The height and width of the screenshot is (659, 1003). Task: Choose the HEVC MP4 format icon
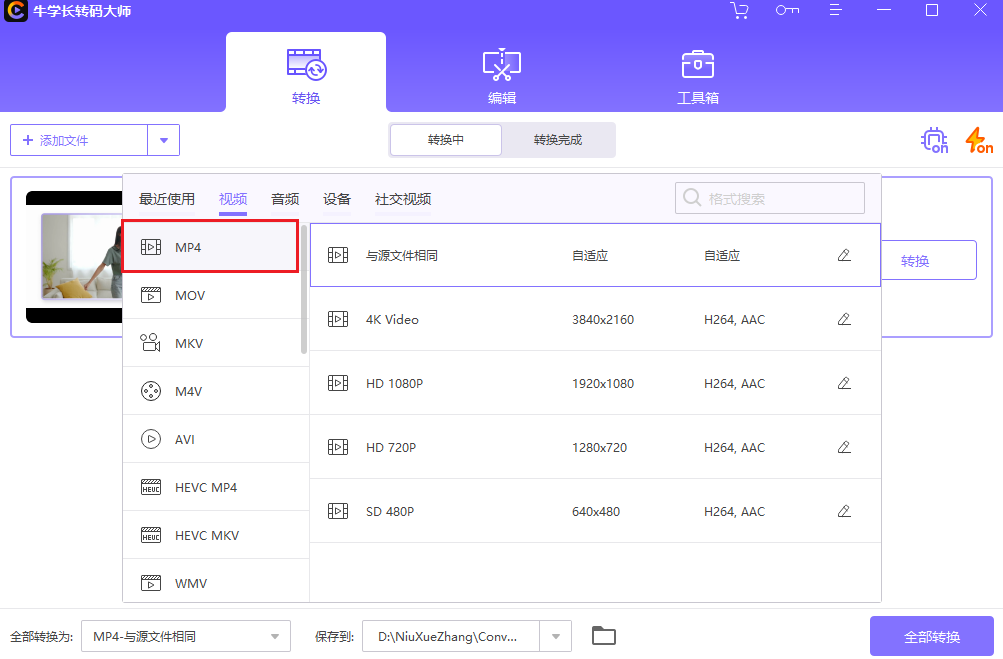click(151, 487)
